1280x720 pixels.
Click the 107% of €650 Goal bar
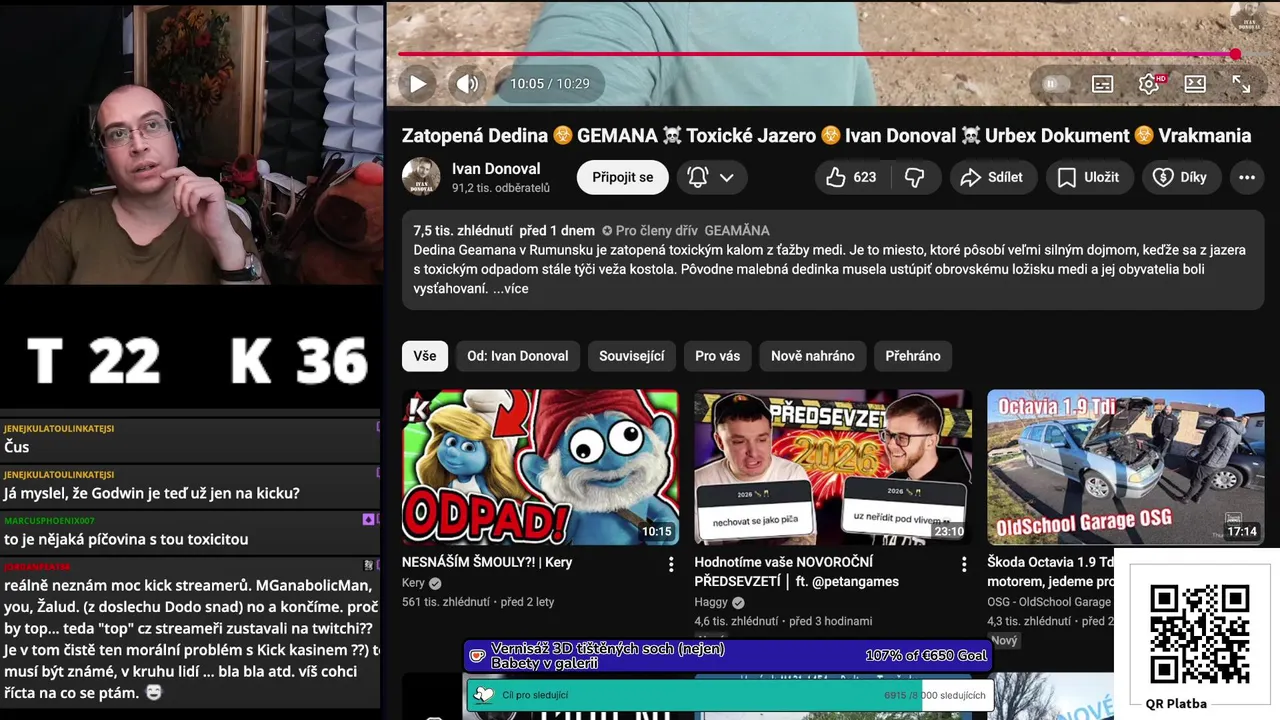(x=728, y=656)
